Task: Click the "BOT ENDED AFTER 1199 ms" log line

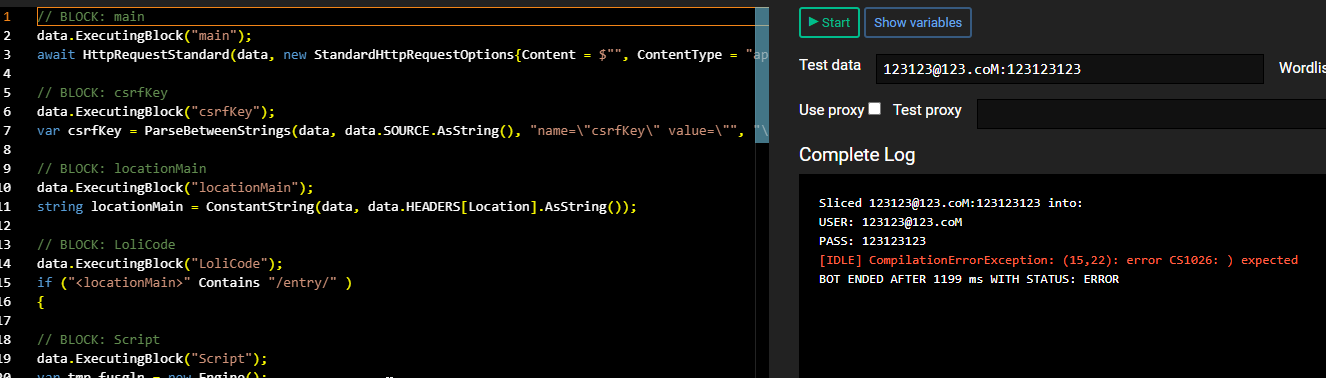Action: [968, 279]
